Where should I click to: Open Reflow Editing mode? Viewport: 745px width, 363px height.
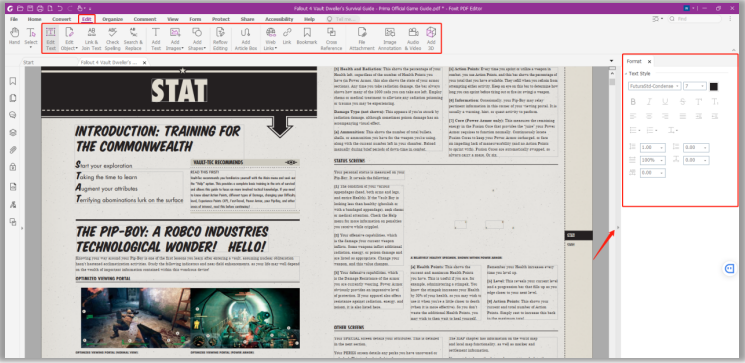coord(220,38)
